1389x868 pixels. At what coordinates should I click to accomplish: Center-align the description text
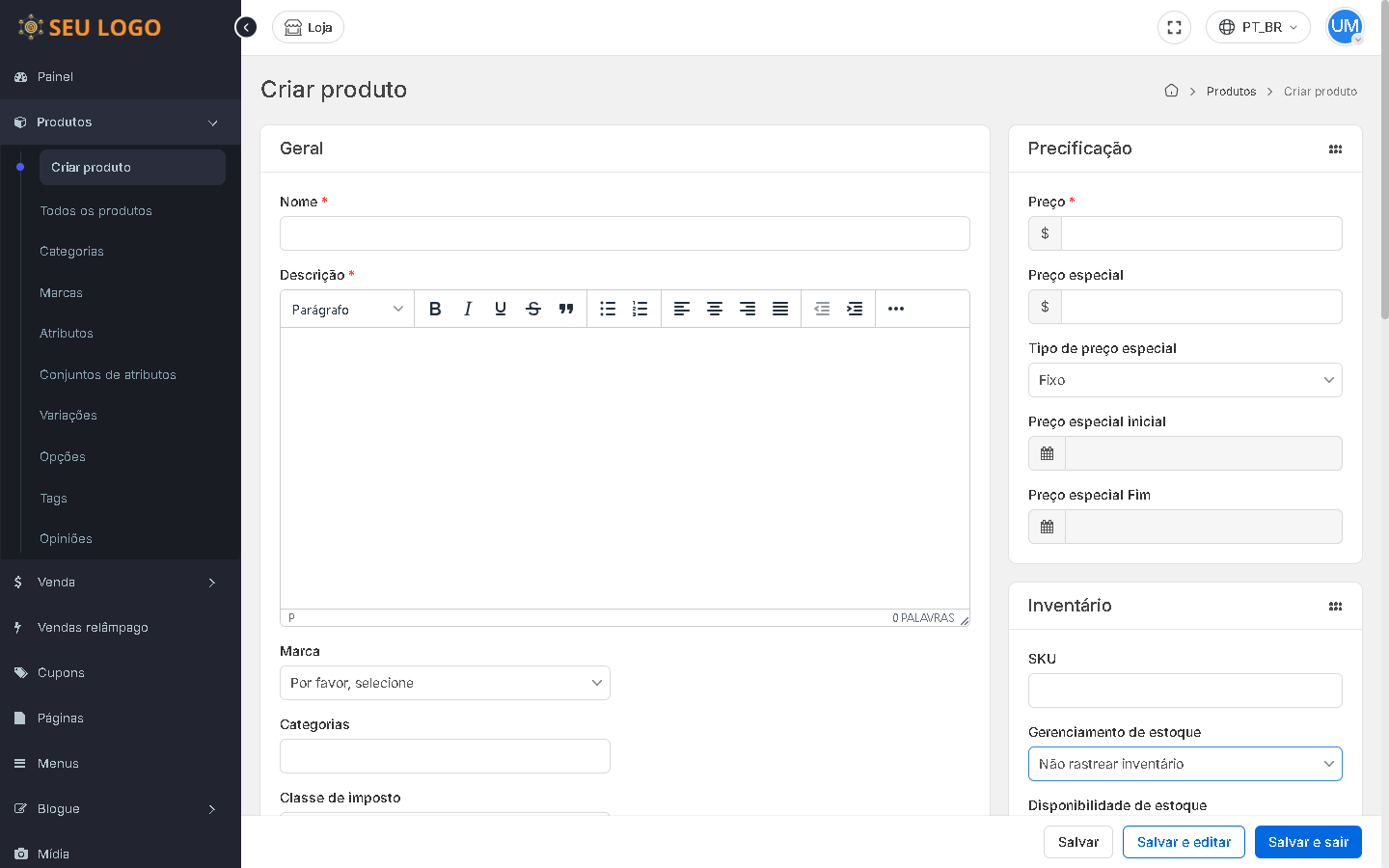[715, 309]
